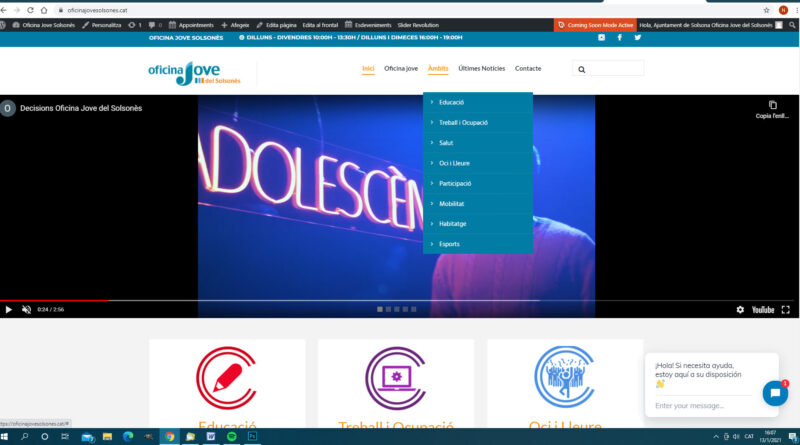
Task: Click the Facebook icon in top bar
Action: pos(620,37)
